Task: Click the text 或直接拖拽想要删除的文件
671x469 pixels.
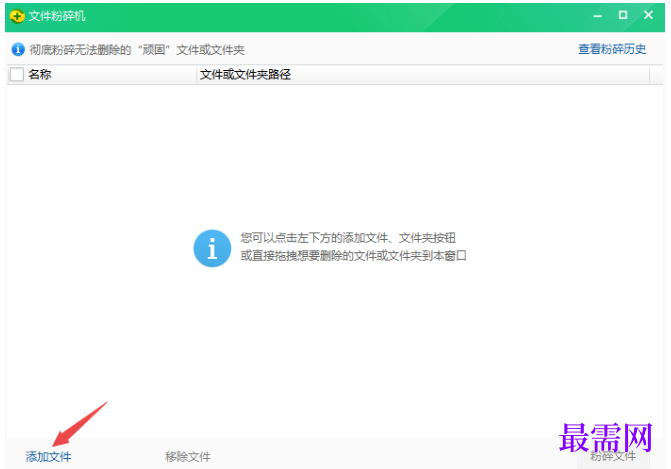Action: (x=353, y=256)
